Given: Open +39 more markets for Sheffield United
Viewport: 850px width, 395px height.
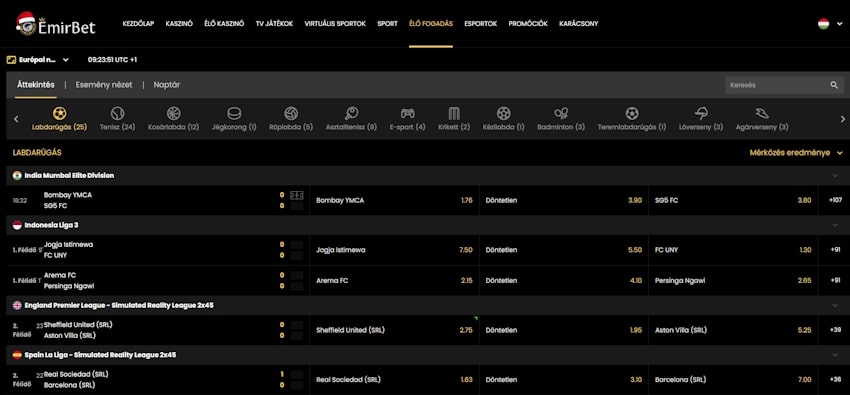Looking at the screenshot, I should point(835,330).
